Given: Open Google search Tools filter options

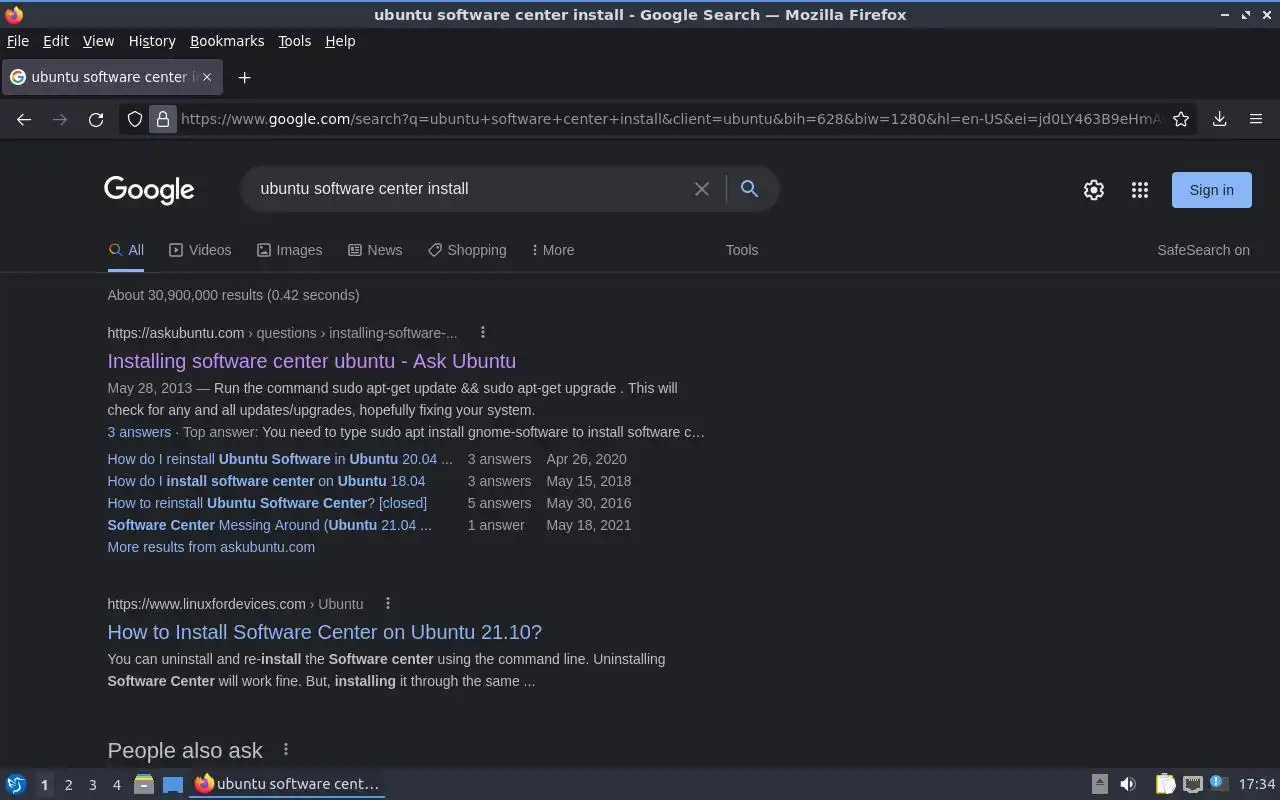Looking at the screenshot, I should [x=742, y=250].
